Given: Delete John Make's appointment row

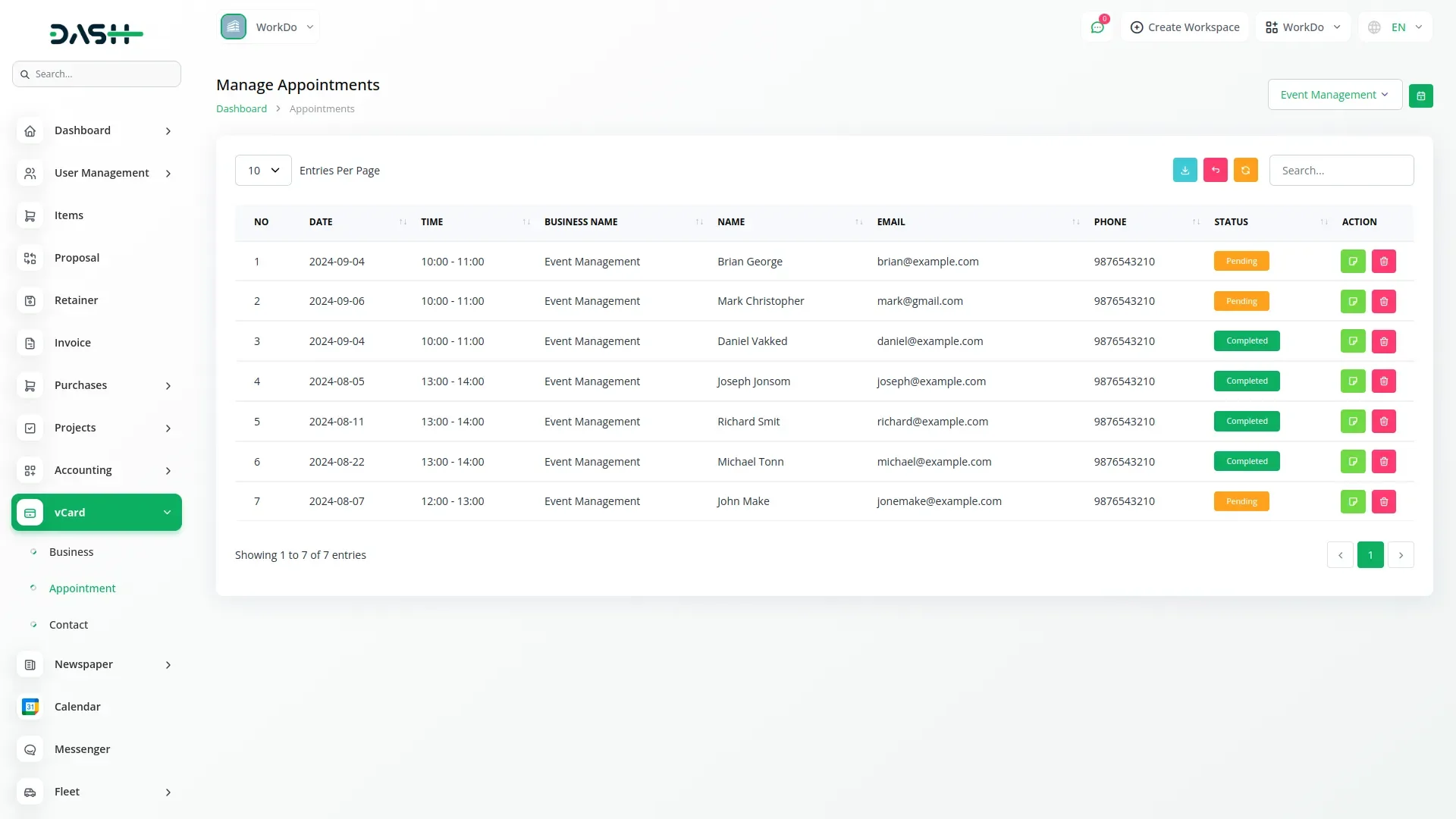Looking at the screenshot, I should click(x=1383, y=502).
